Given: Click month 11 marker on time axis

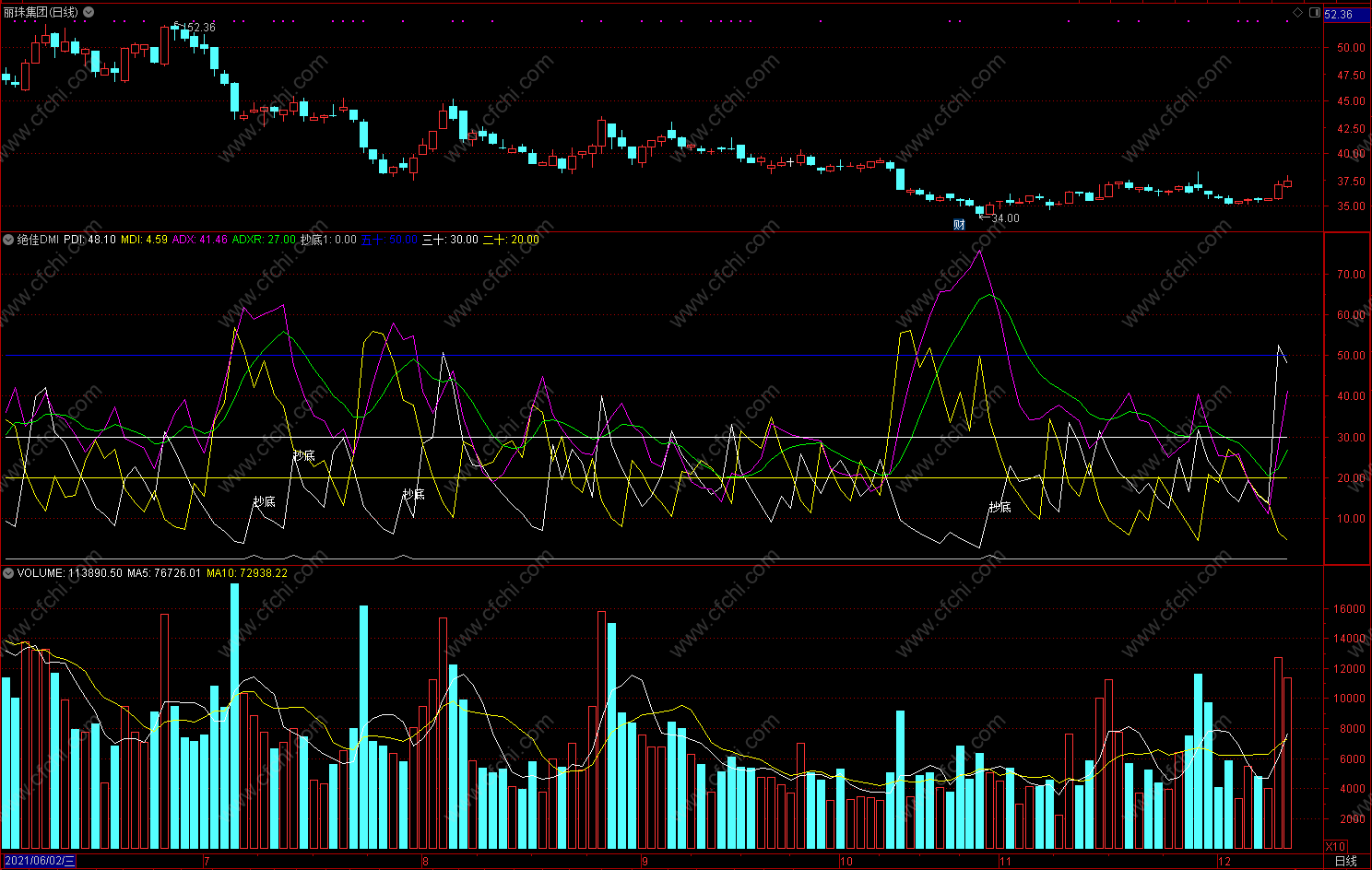Looking at the screenshot, I should (x=1005, y=862).
